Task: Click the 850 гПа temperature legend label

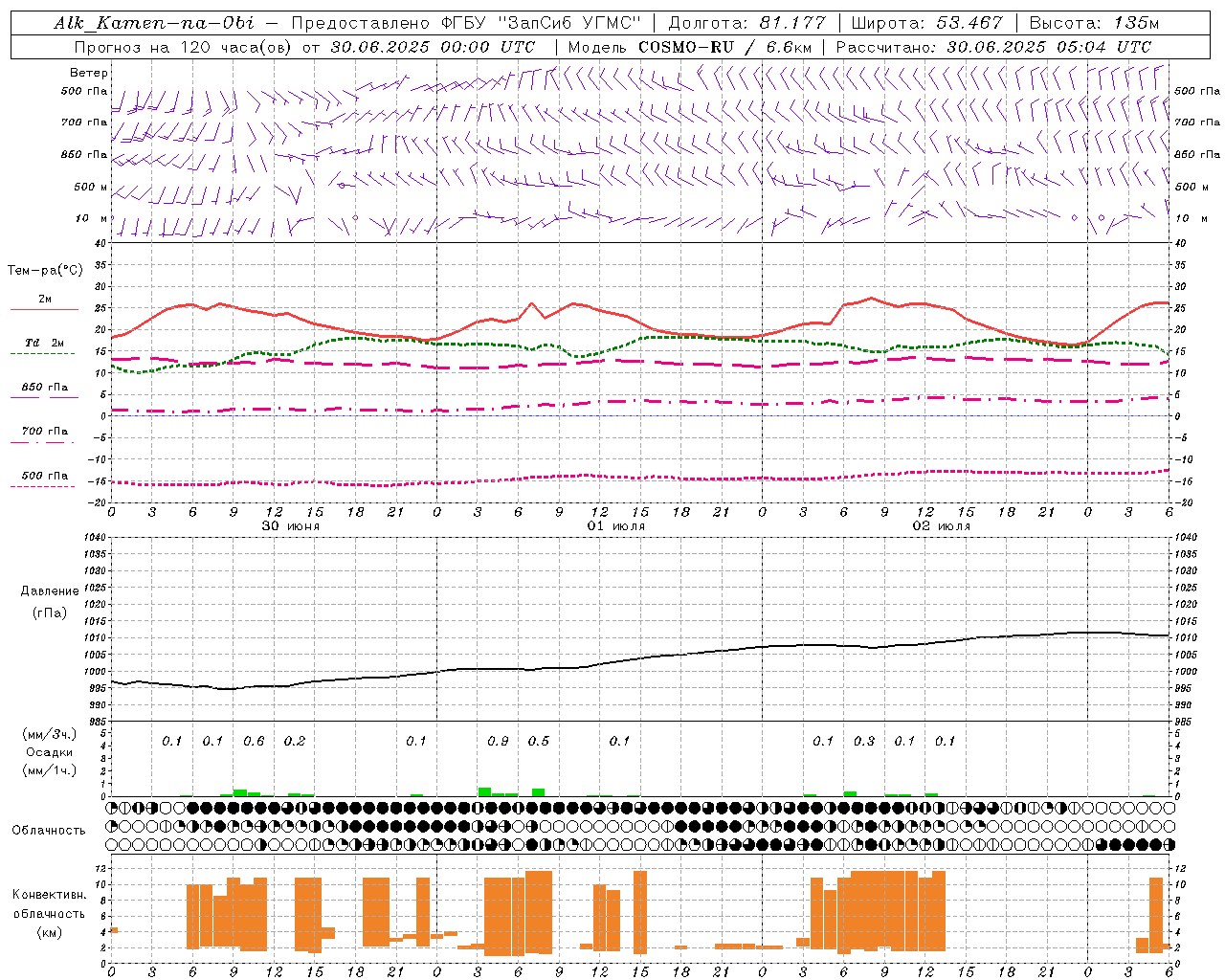Action: point(45,388)
